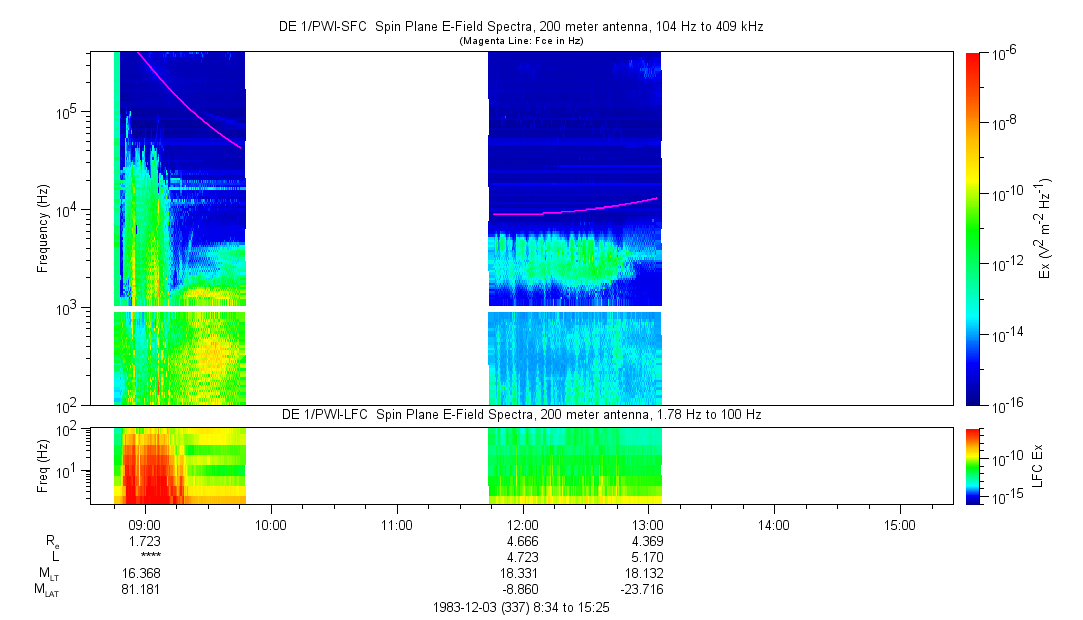Click the MLAT value -23.716
This screenshot has width=1083, height=620.
pyautogui.click(x=642, y=589)
